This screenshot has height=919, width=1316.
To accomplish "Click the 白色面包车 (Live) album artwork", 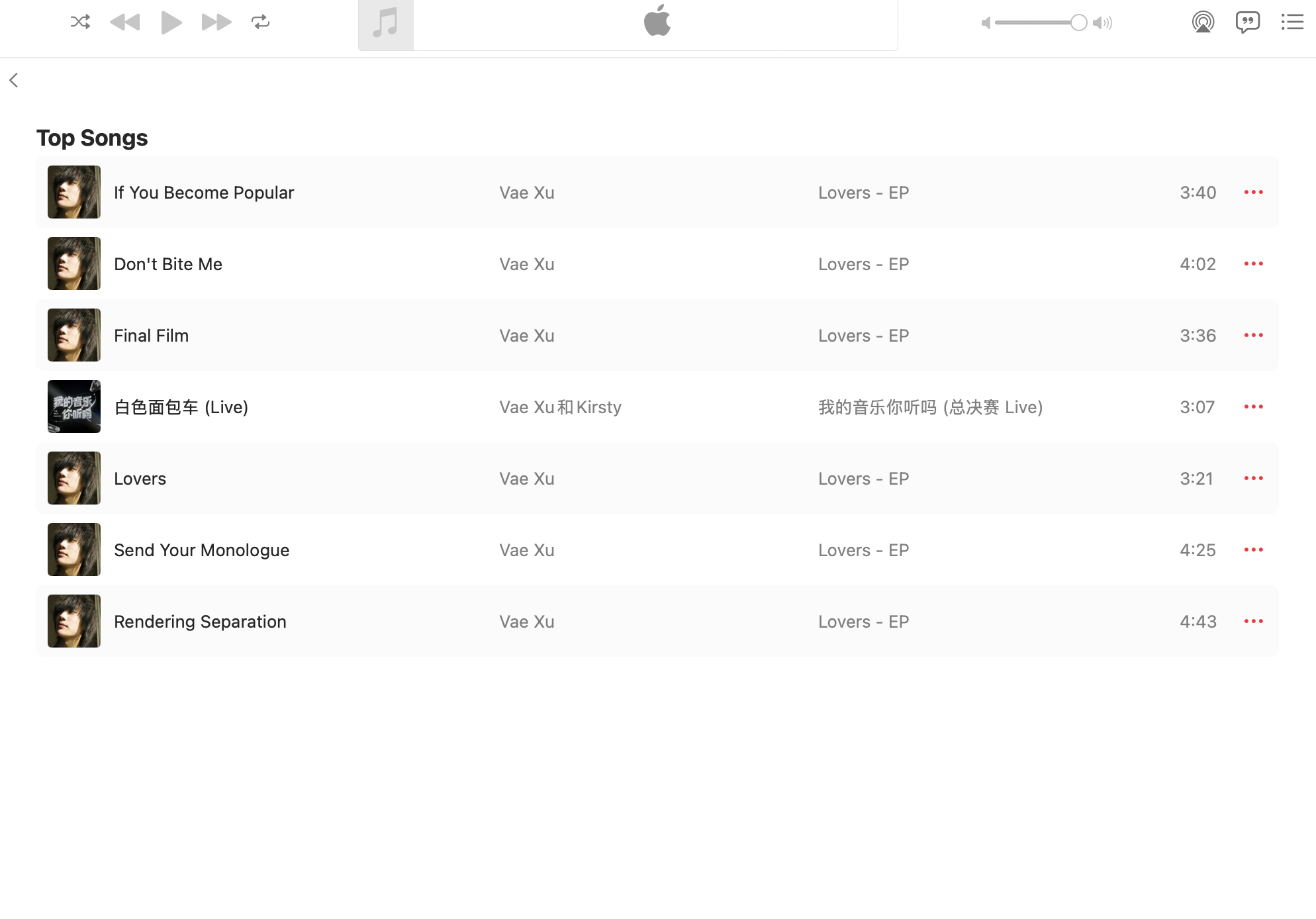I will [x=74, y=407].
